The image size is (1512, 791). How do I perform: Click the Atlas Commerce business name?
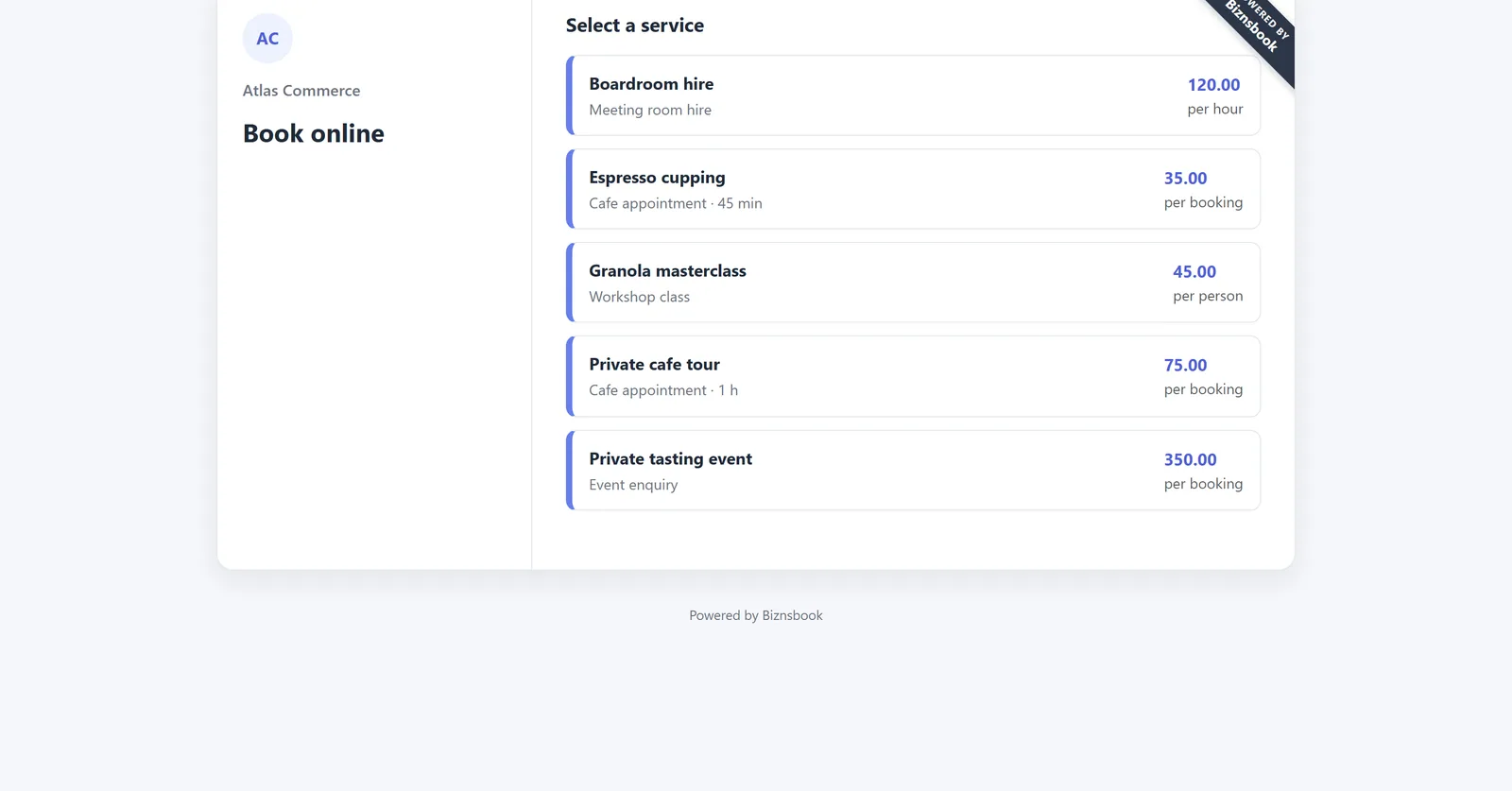coord(301,91)
